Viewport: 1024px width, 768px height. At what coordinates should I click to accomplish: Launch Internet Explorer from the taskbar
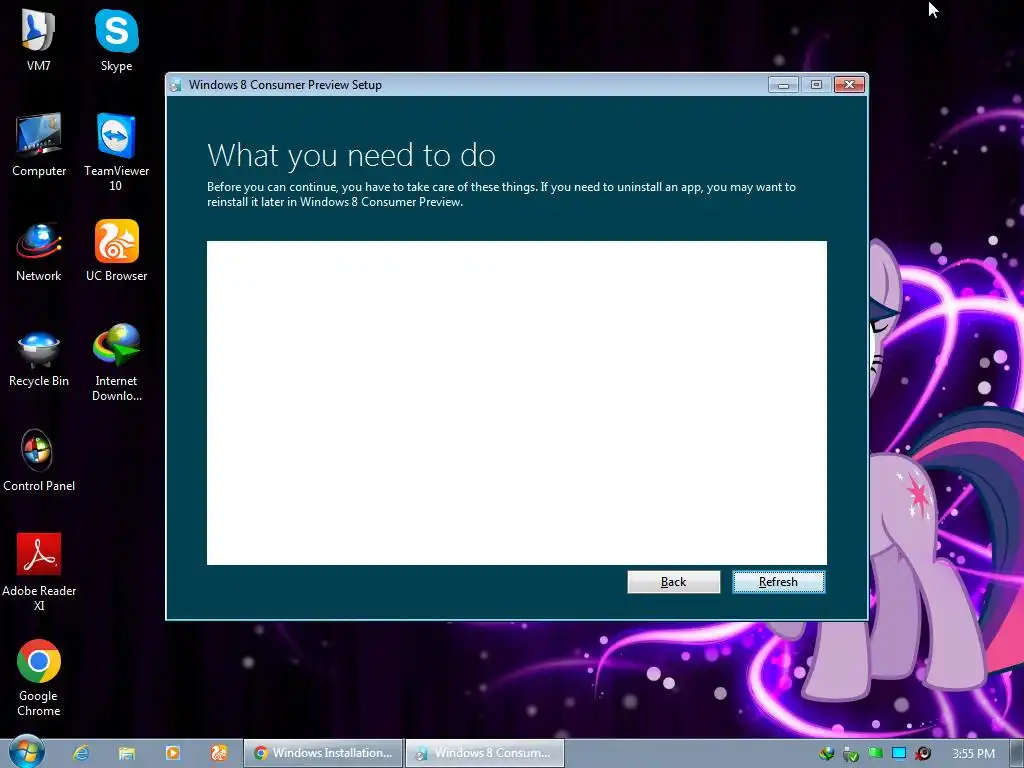(x=81, y=753)
